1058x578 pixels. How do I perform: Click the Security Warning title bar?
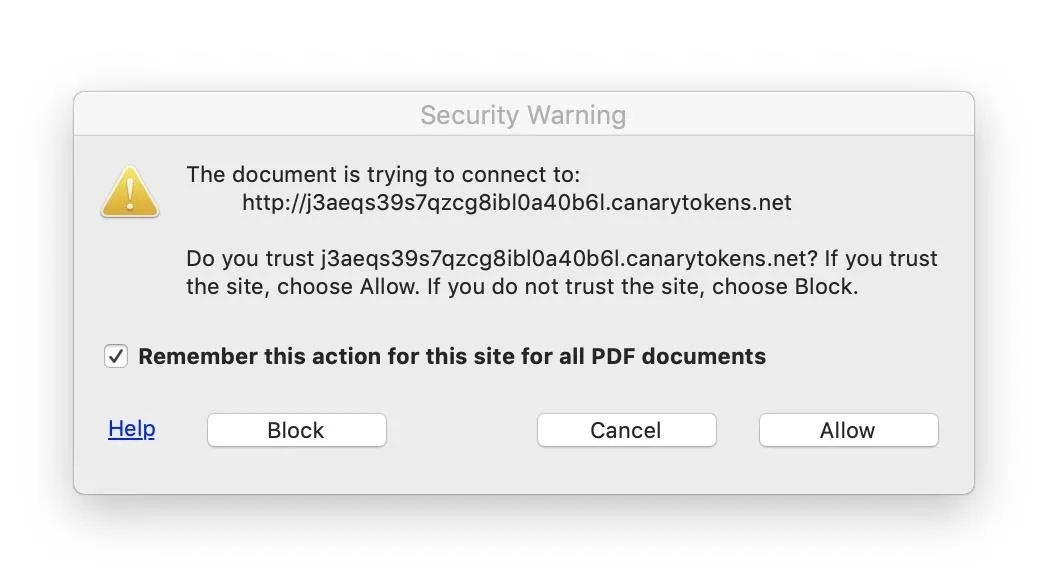point(524,115)
